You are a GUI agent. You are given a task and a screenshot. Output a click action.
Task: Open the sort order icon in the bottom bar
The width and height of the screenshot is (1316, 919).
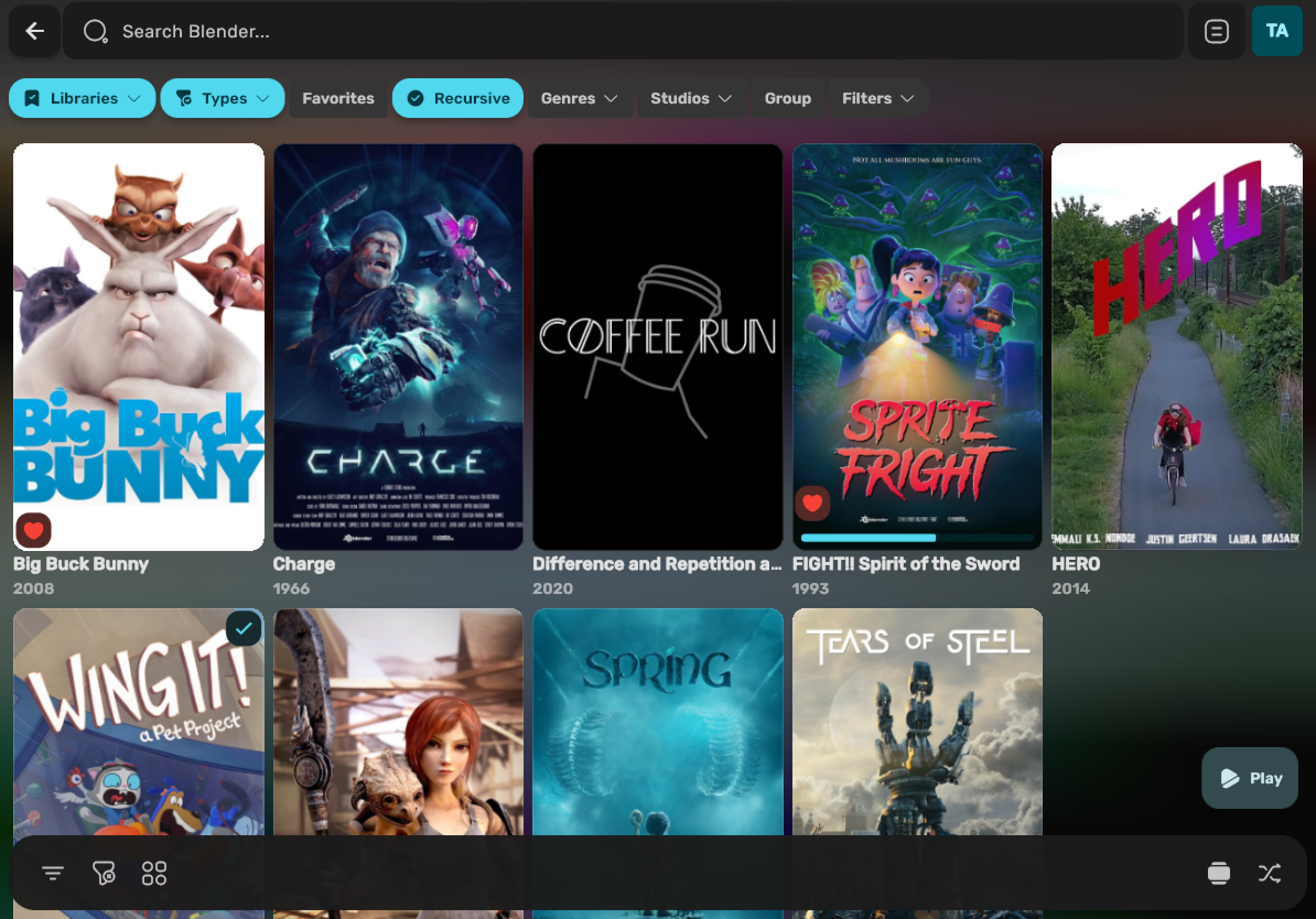52,873
